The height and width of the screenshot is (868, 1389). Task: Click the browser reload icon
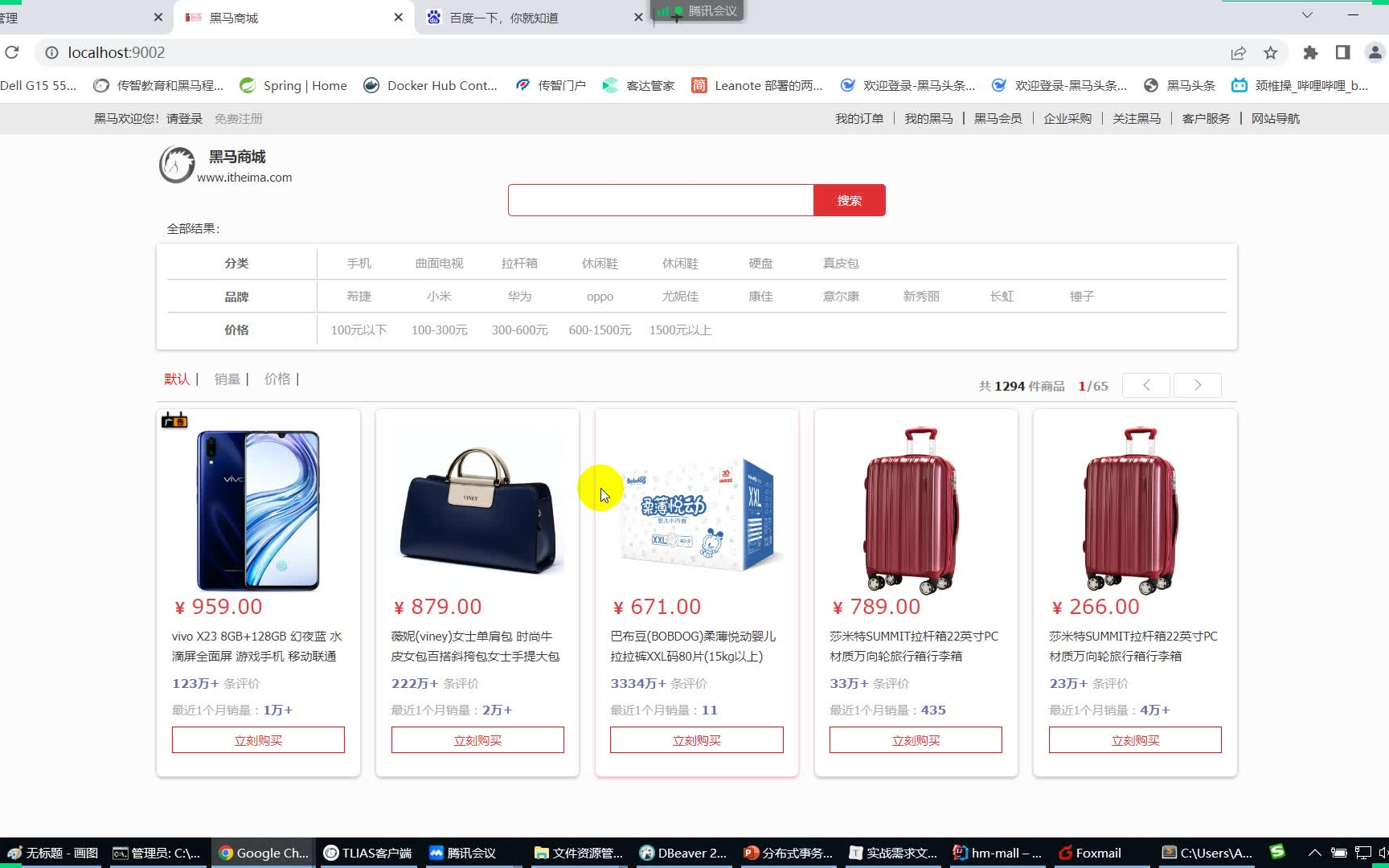12,52
